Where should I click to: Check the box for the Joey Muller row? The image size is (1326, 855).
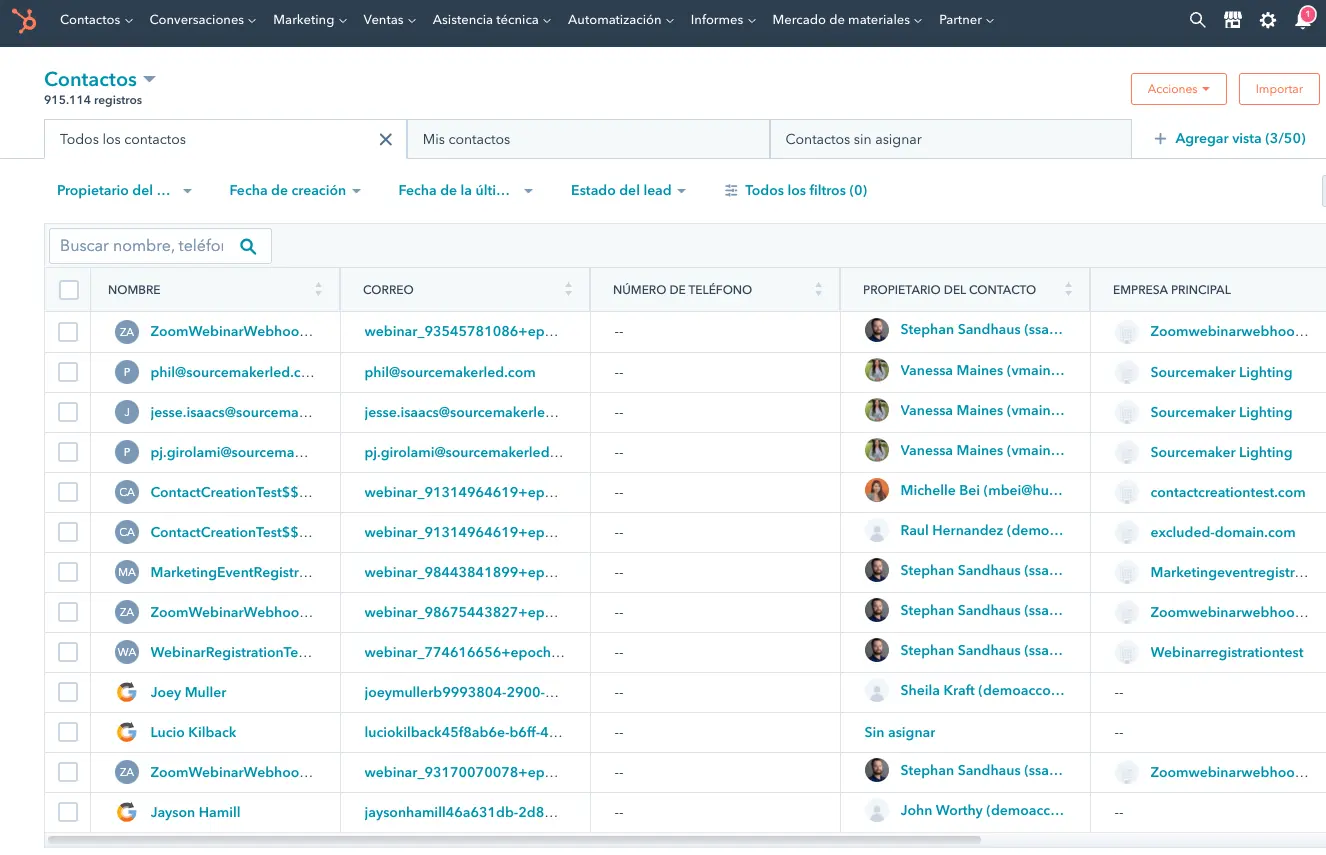(68, 692)
